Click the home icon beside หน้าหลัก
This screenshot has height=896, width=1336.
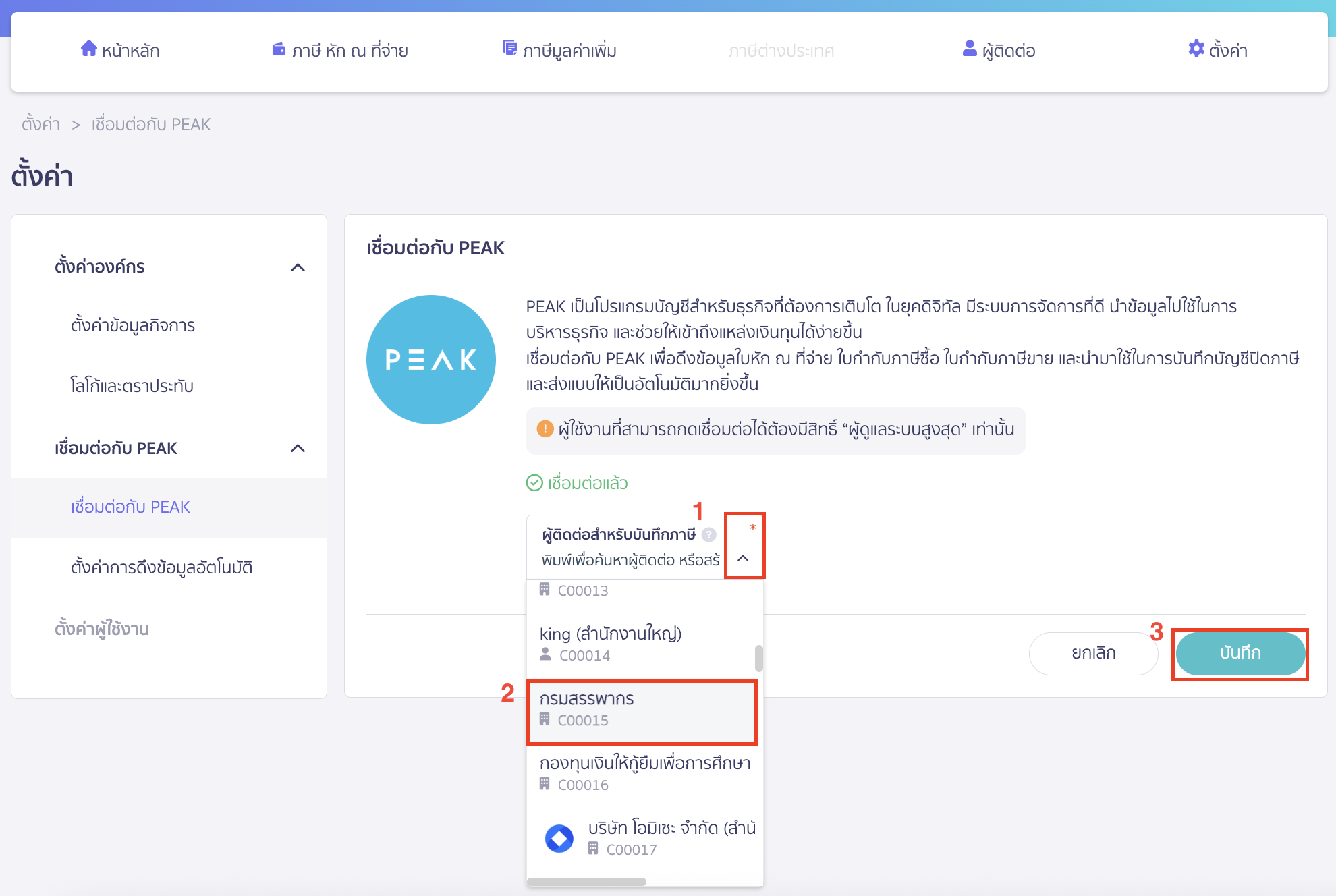88,49
